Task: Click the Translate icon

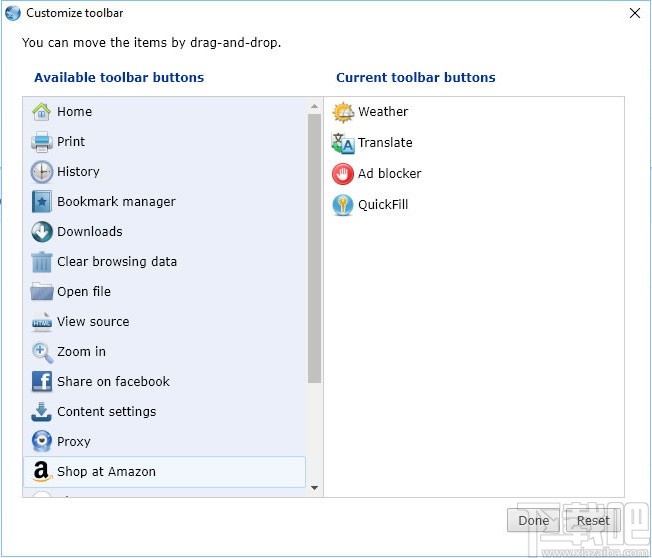Action: coord(343,143)
